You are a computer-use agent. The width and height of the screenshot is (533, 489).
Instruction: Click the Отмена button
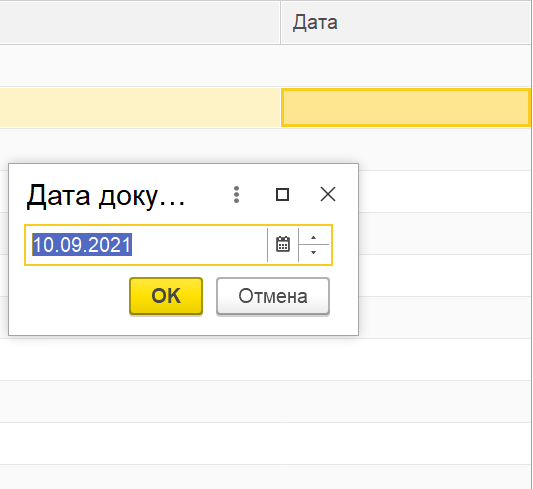[x=273, y=296]
